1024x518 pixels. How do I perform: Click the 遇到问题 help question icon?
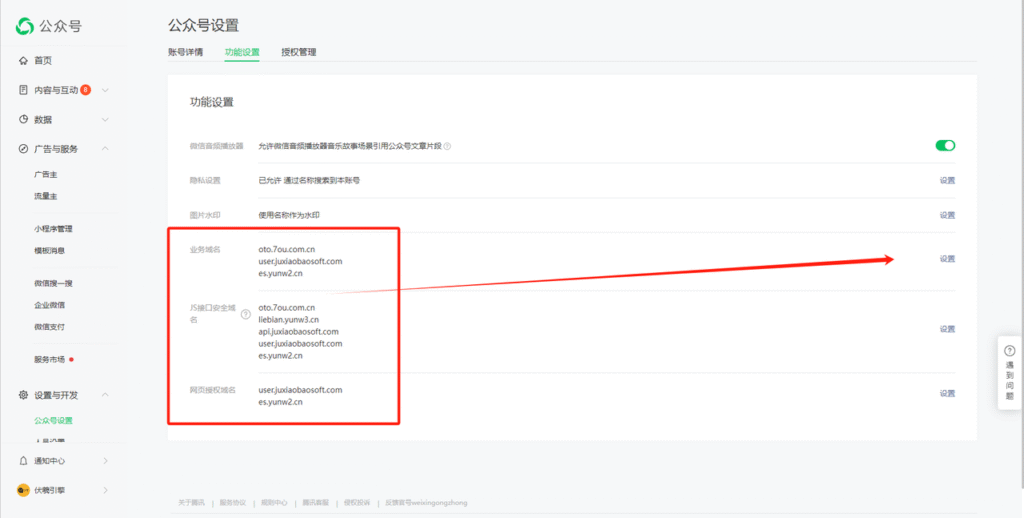[1009, 351]
